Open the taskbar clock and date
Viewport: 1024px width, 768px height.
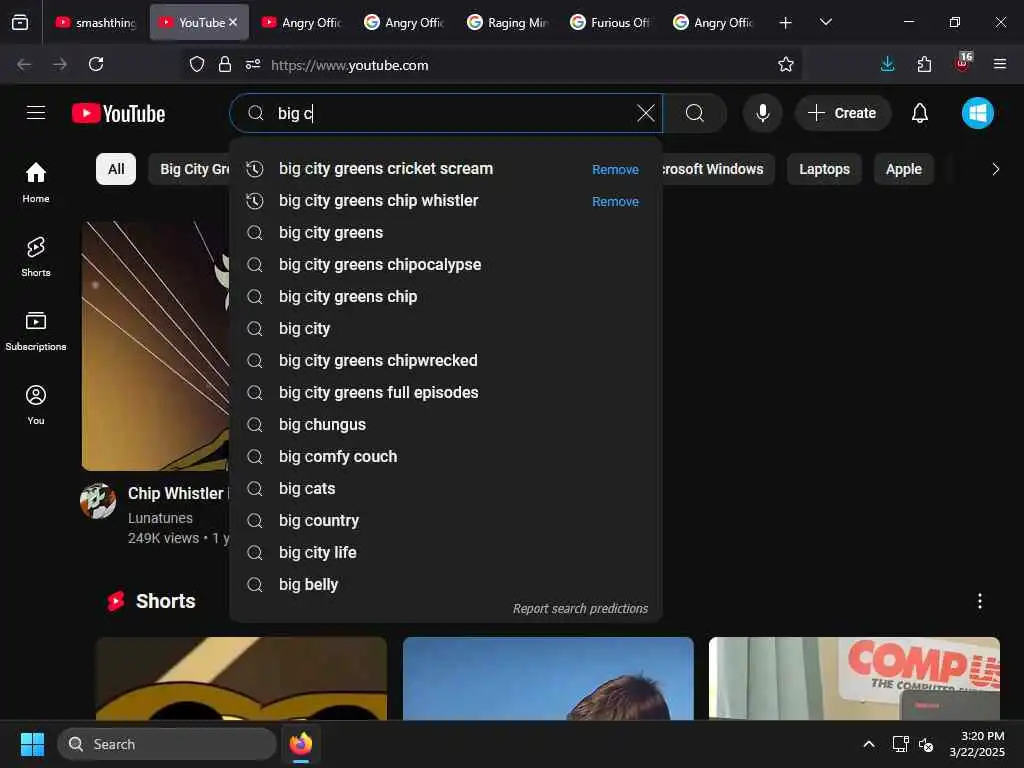[x=976, y=744]
